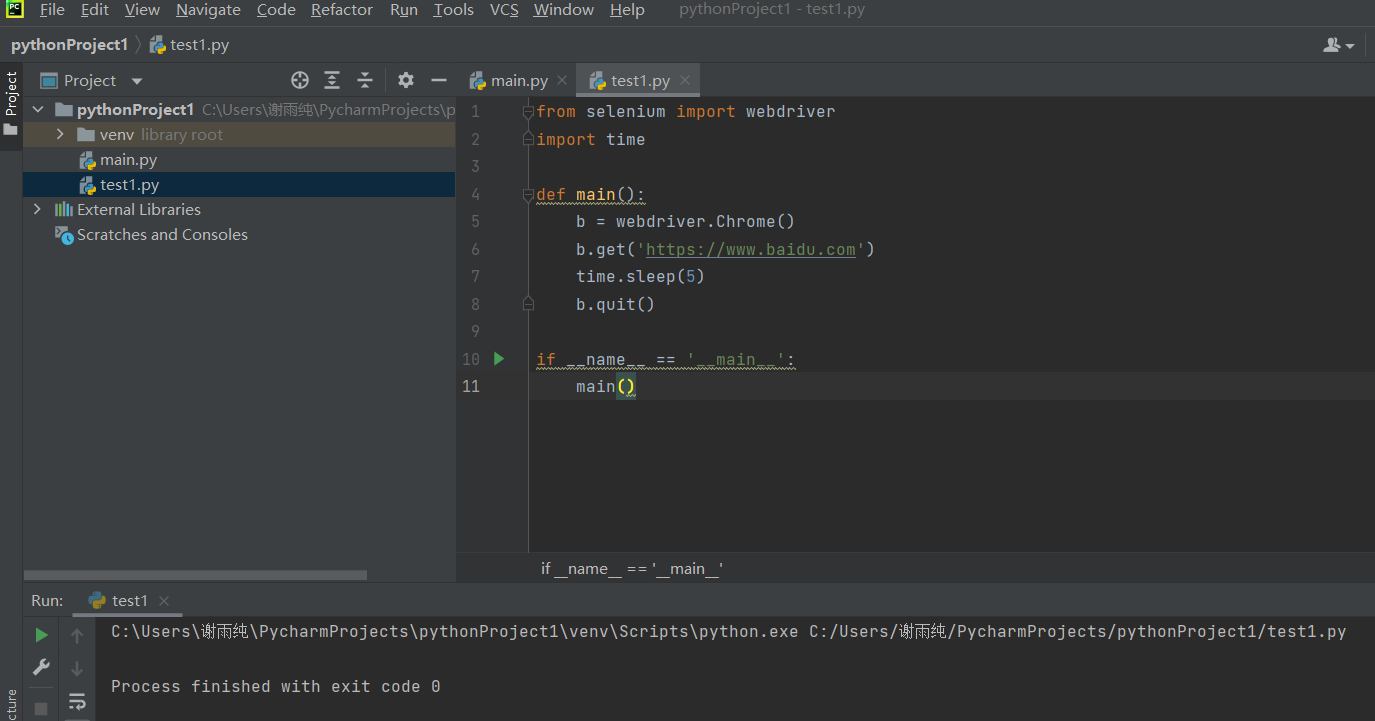
Task: Click the 'webdriver.Chrome()' code on line 5
Action: coord(705,221)
